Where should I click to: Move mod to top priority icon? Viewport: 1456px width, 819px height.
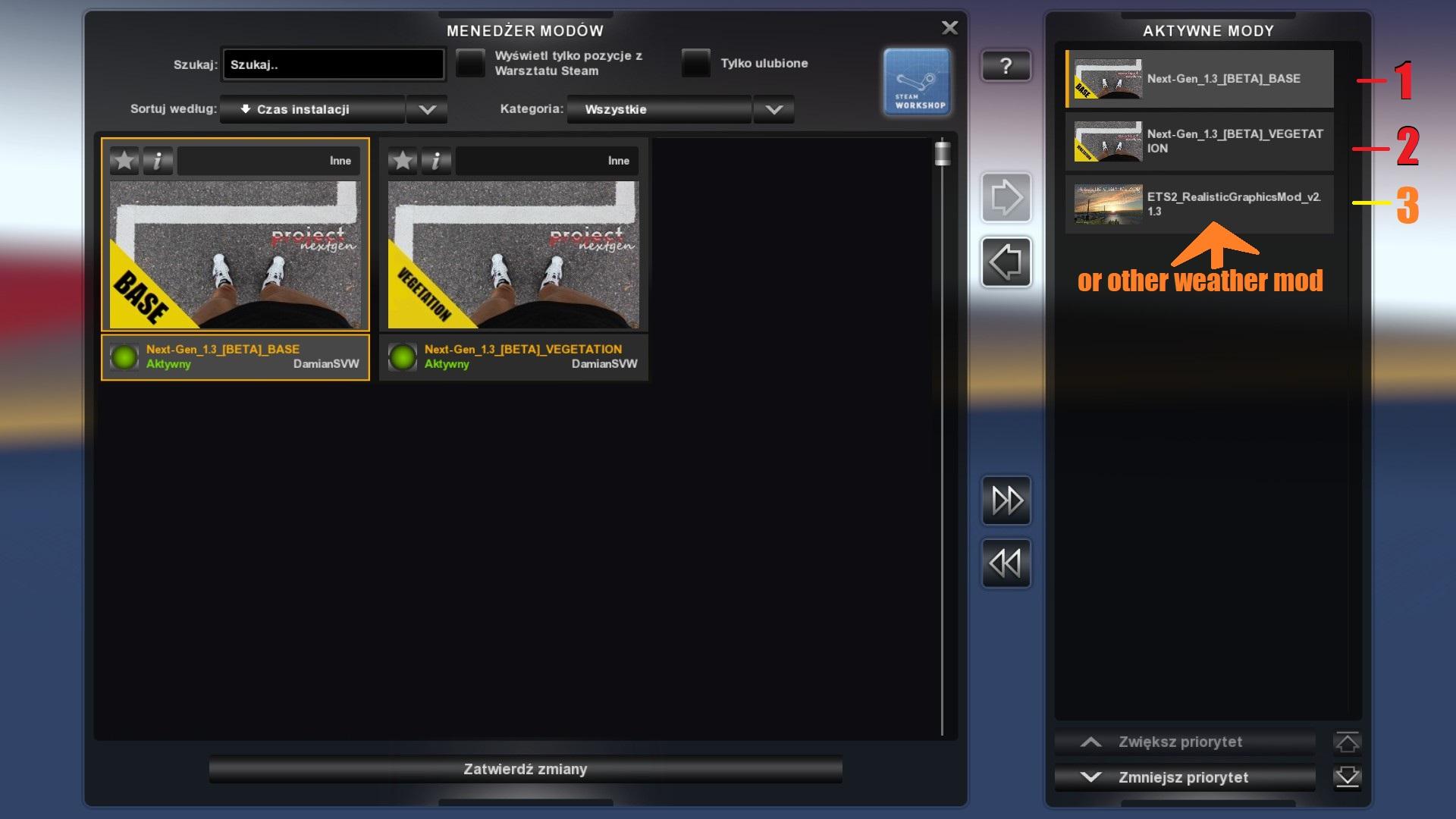pyautogui.click(x=1347, y=742)
